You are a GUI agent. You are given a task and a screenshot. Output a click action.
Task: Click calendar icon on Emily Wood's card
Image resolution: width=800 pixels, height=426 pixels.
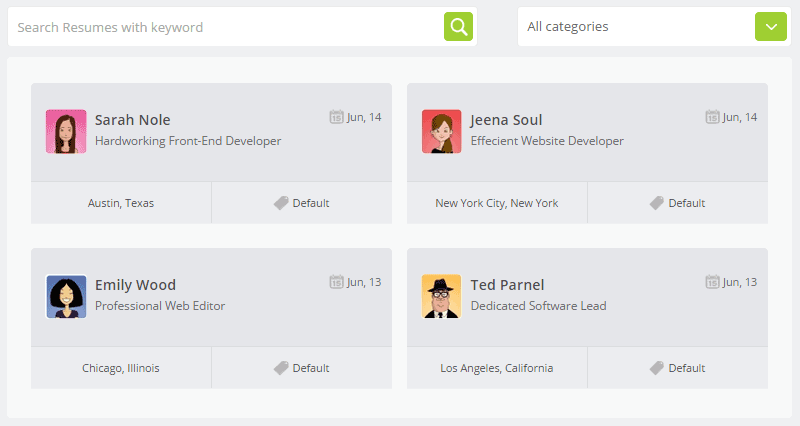[x=336, y=282]
